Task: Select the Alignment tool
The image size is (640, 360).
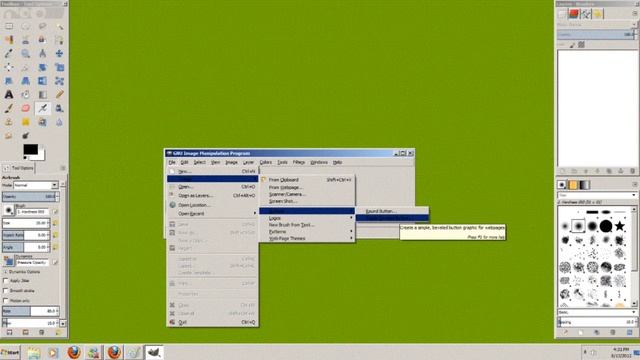Action: (9, 67)
